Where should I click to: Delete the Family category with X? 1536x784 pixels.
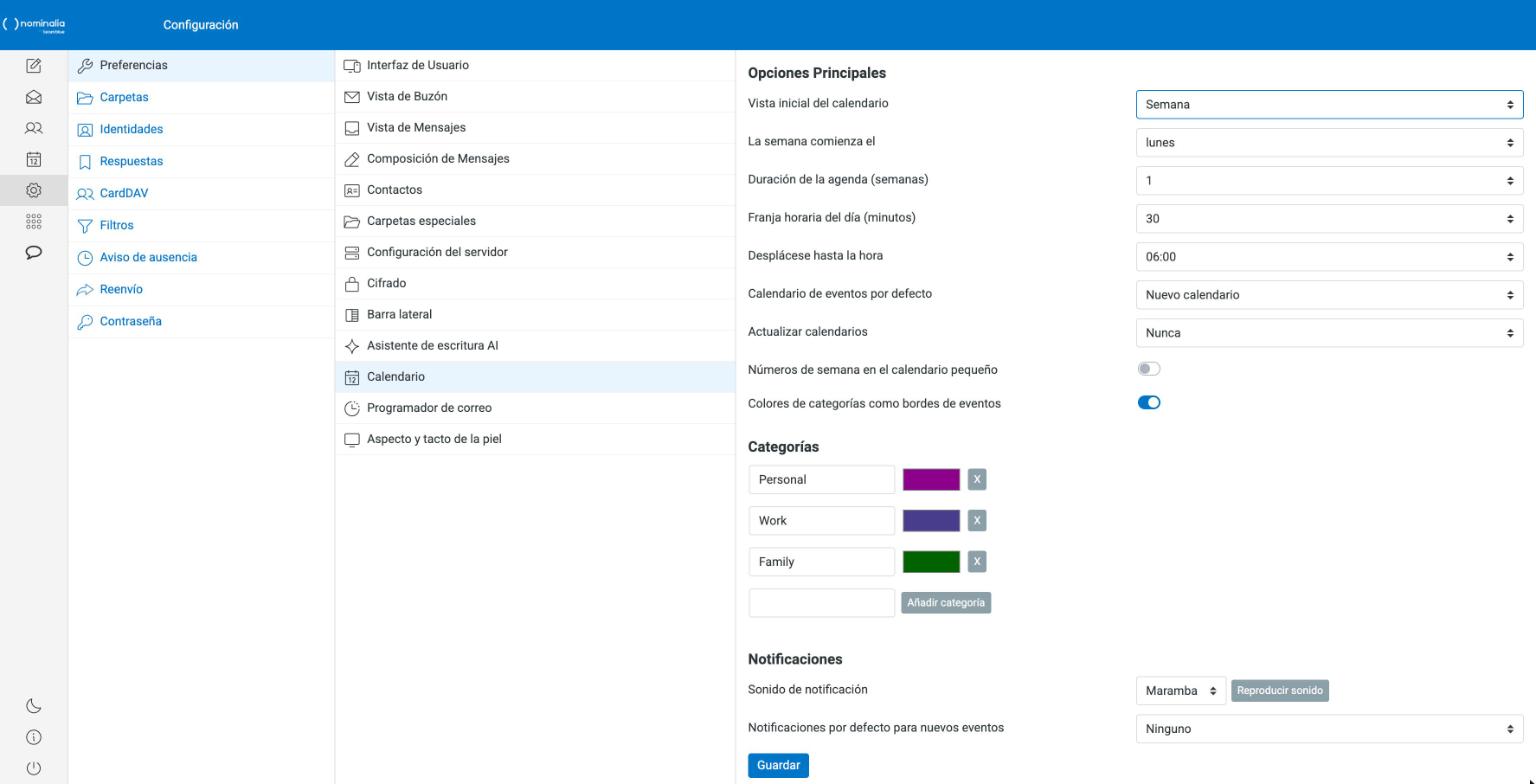click(977, 561)
